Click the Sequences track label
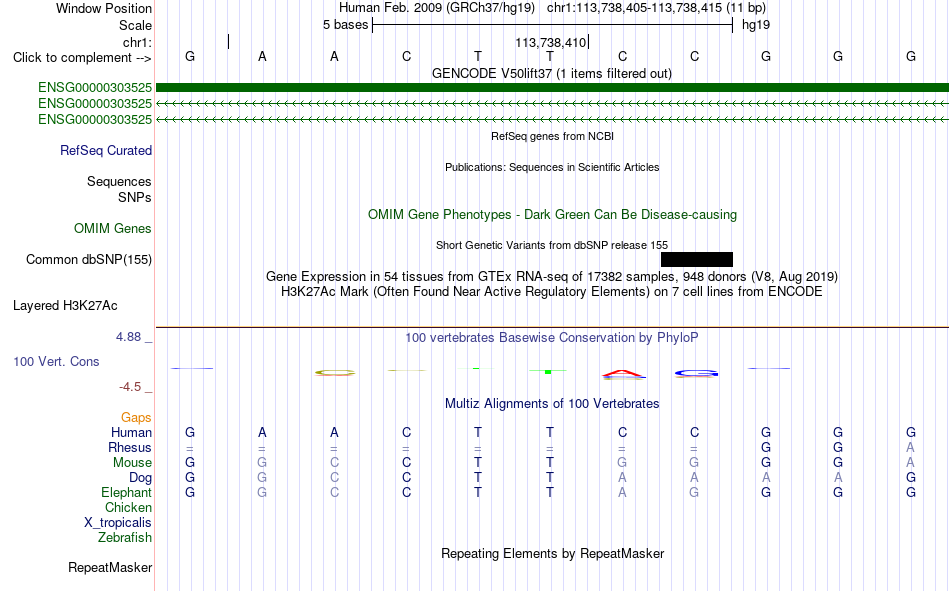This screenshot has width=950, height=591. click(119, 181)
